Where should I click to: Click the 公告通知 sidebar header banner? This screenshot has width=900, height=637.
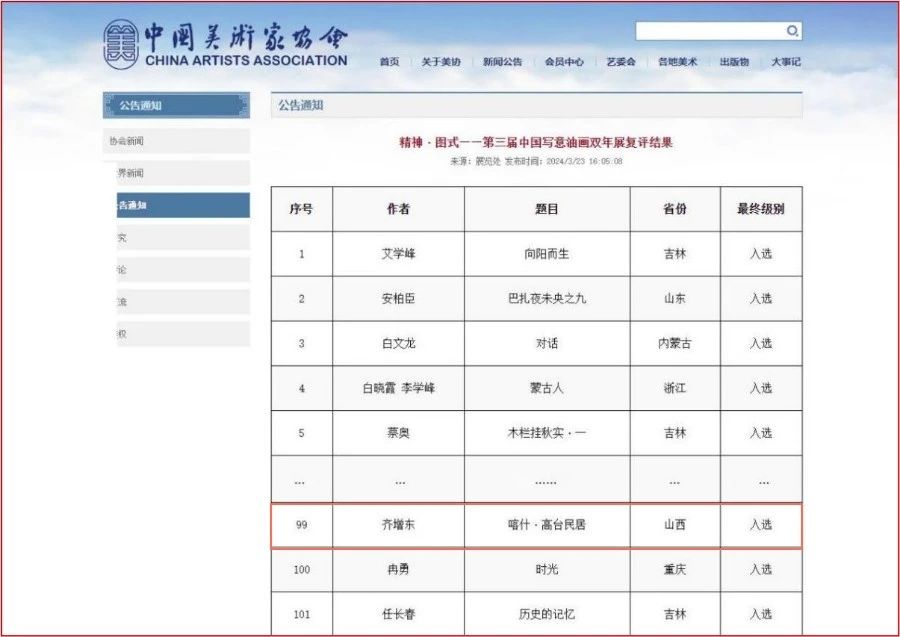[x=176, y=105]
